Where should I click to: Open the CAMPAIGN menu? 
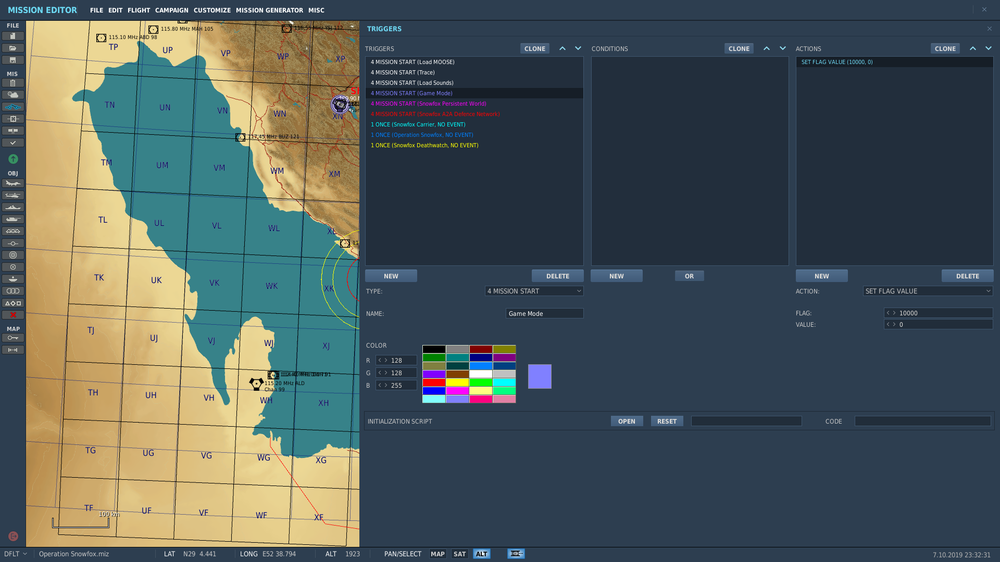[x=172, y=10]
